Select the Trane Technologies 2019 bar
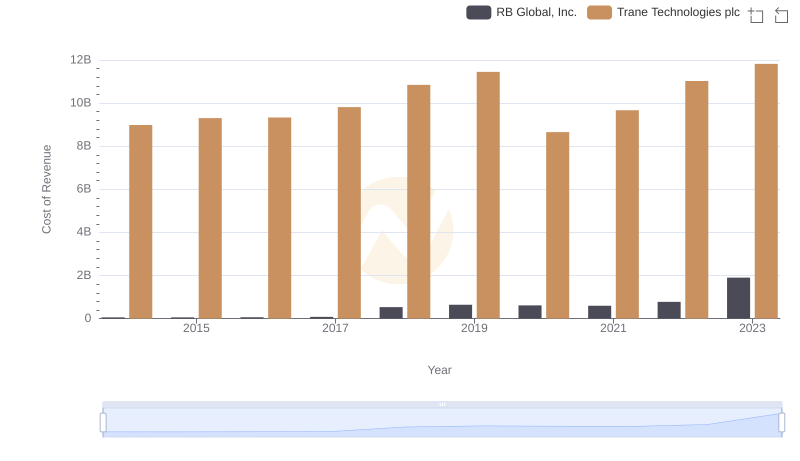The height and width of the screenshot is (461, 800). (488, 195)
